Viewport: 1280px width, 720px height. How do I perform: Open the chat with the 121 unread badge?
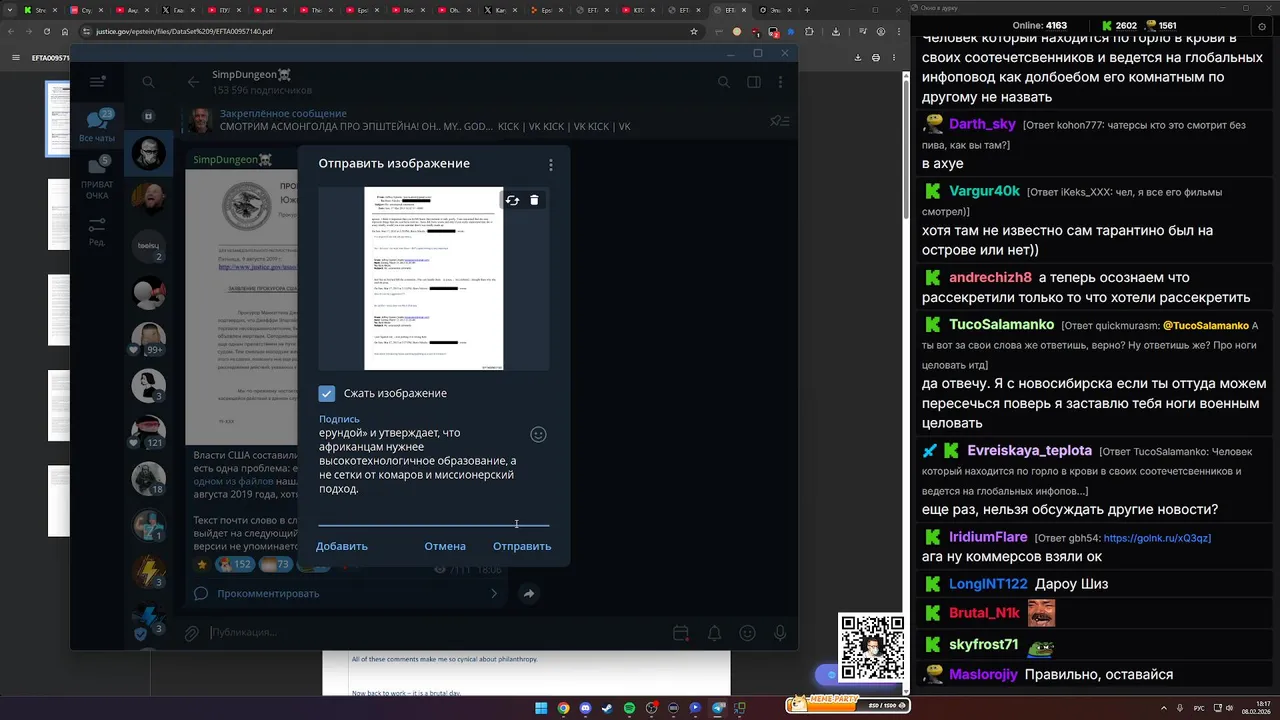[x=149, y=430]
